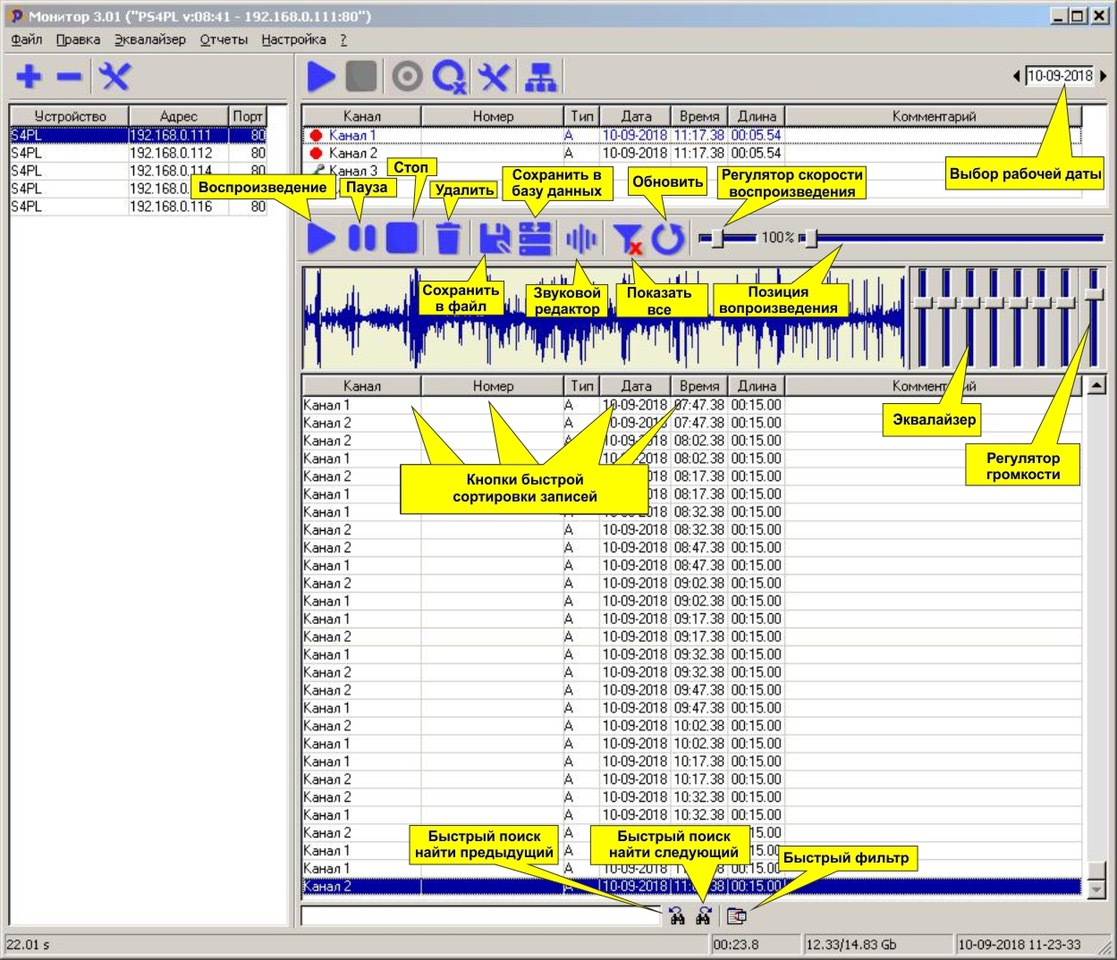Pause the recording playback
This screenshot has width=1117, height=960.
coord(361,239)
